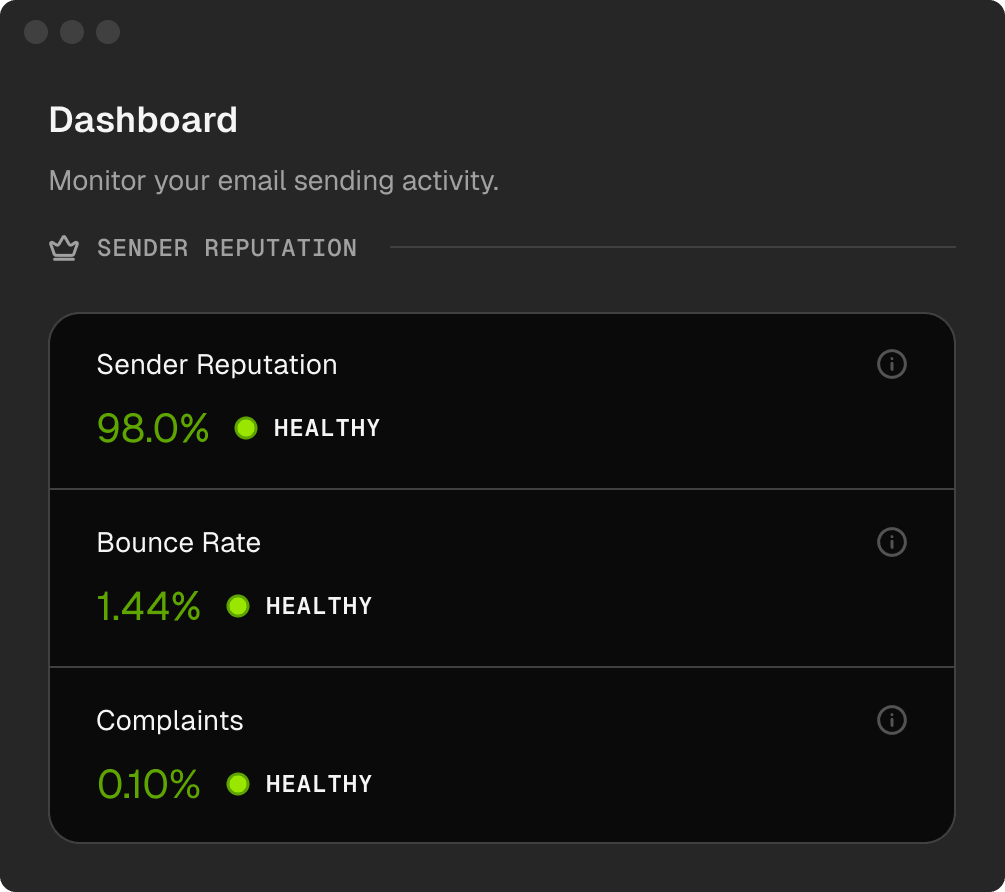Viewport: 1005px width, 892px height.
Task: Show info for the Complaints metric
Action: click(x=891, y=720)
